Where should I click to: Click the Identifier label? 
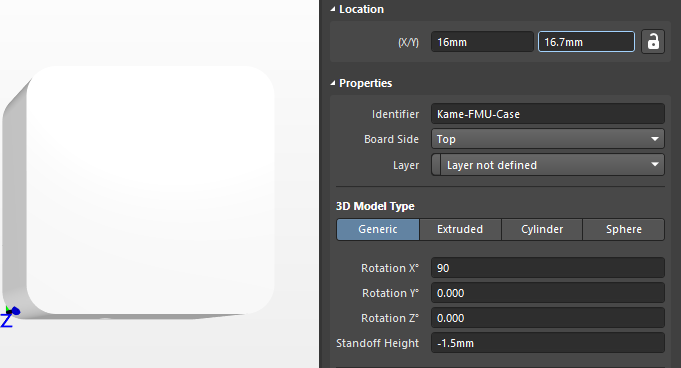click(395, 114)
